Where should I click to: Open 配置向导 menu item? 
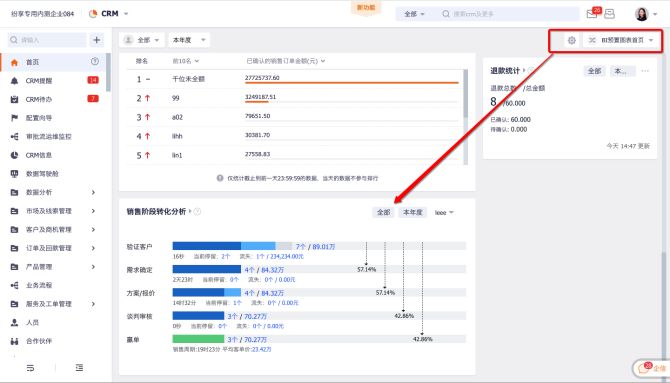pyautogui.click(x=54, y=118)
